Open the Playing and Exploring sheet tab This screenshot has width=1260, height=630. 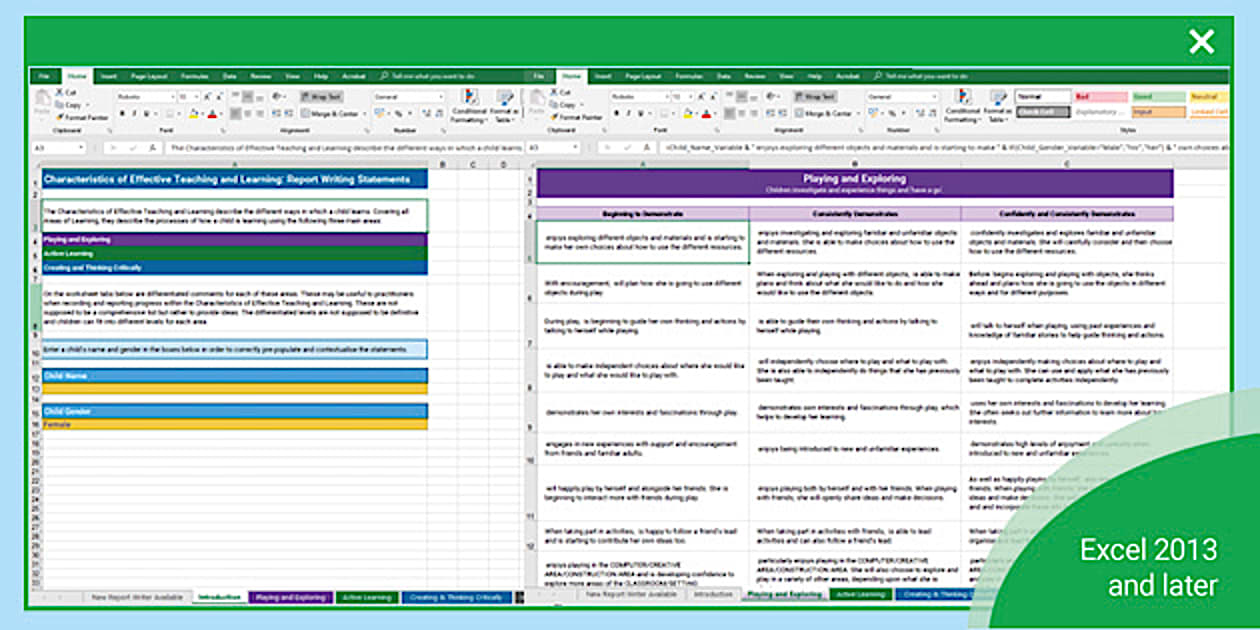(x=290, y=598)
